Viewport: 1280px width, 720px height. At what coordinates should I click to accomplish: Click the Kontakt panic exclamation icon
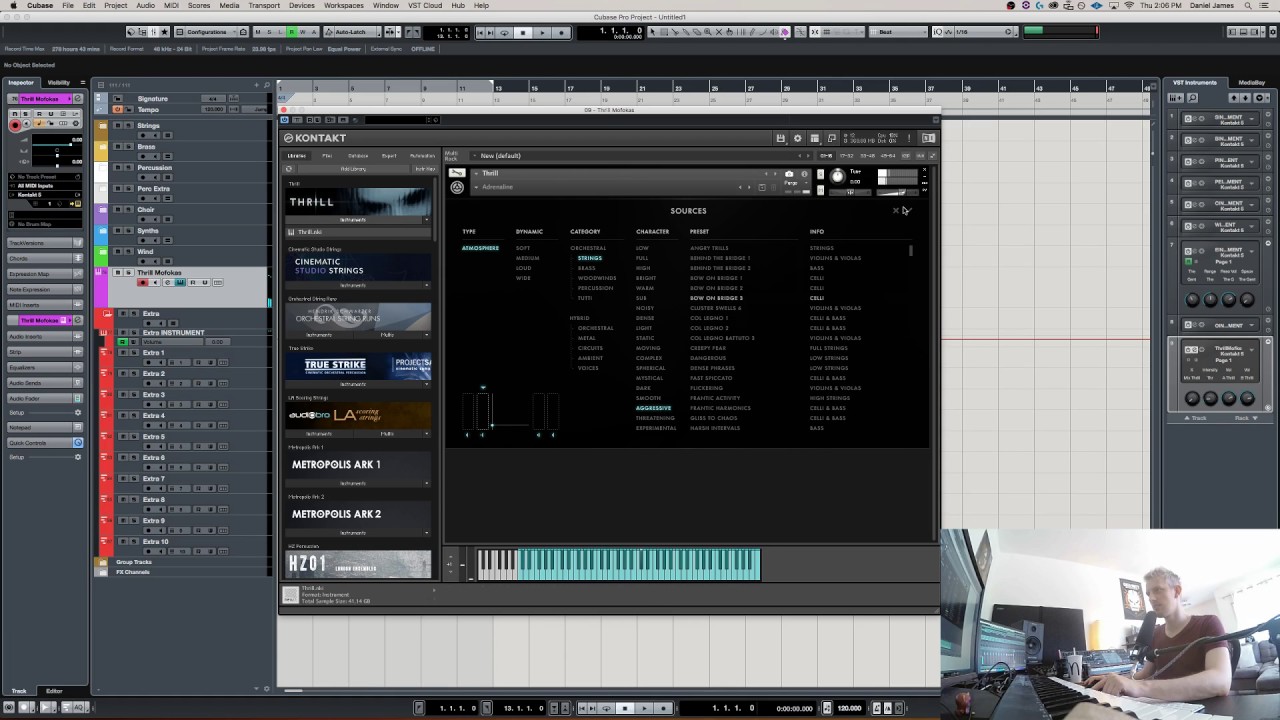(908, 138)
